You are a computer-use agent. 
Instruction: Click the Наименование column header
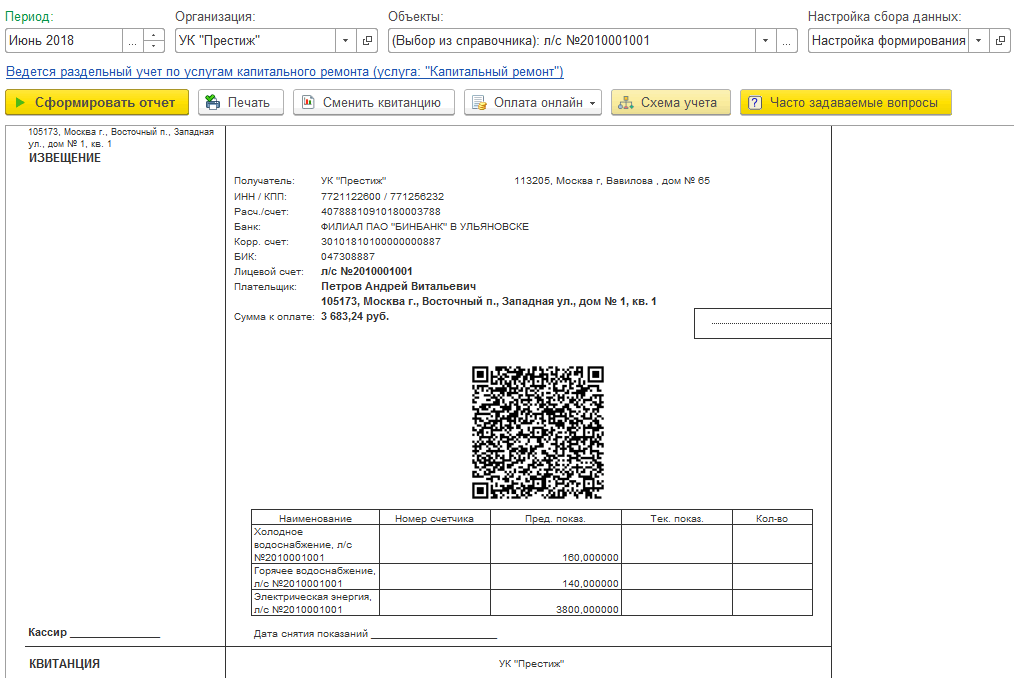(x=316, y=518)
